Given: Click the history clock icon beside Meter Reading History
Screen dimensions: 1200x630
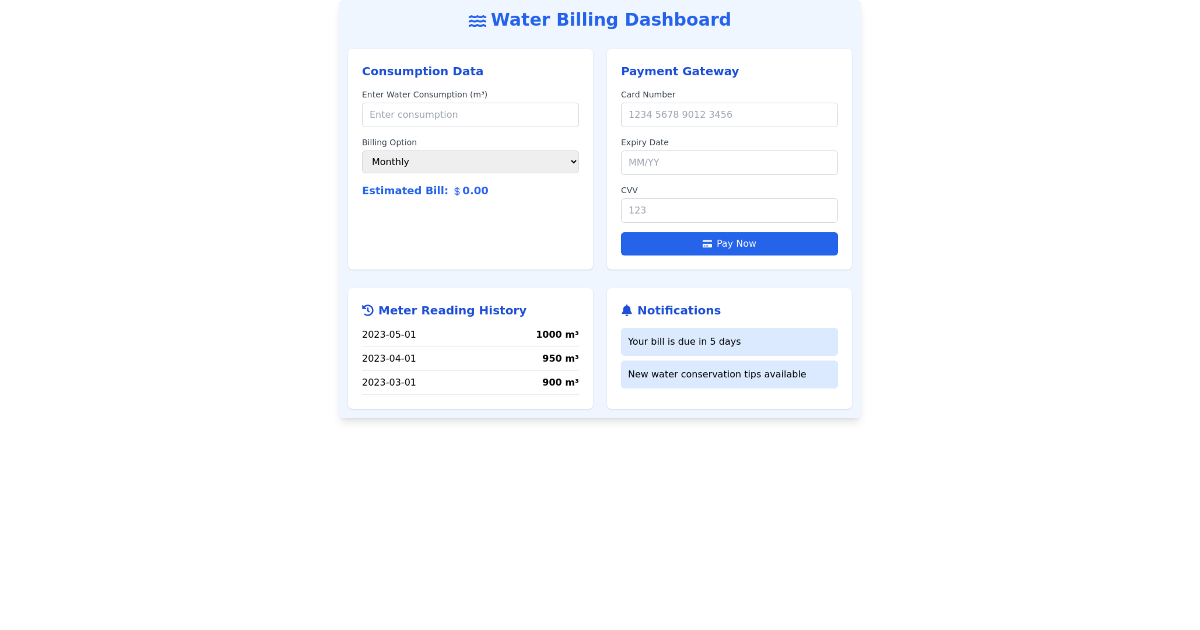Looking at the screenshot, I should click(x=366, y=310).
